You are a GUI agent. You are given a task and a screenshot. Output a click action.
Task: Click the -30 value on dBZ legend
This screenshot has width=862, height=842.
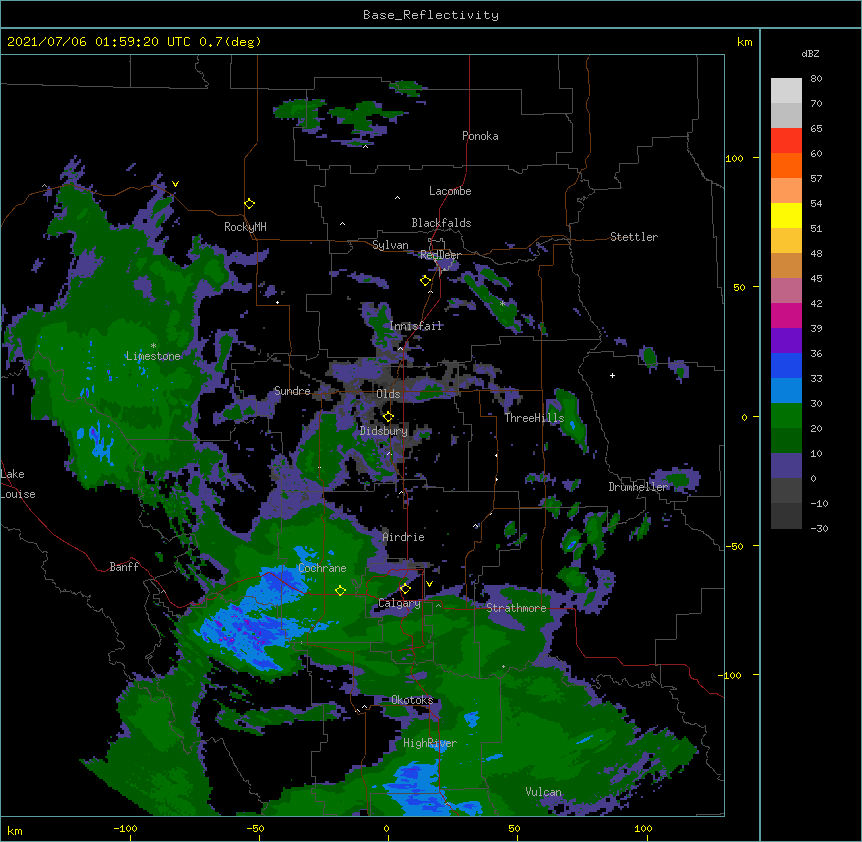pos(819,528)
